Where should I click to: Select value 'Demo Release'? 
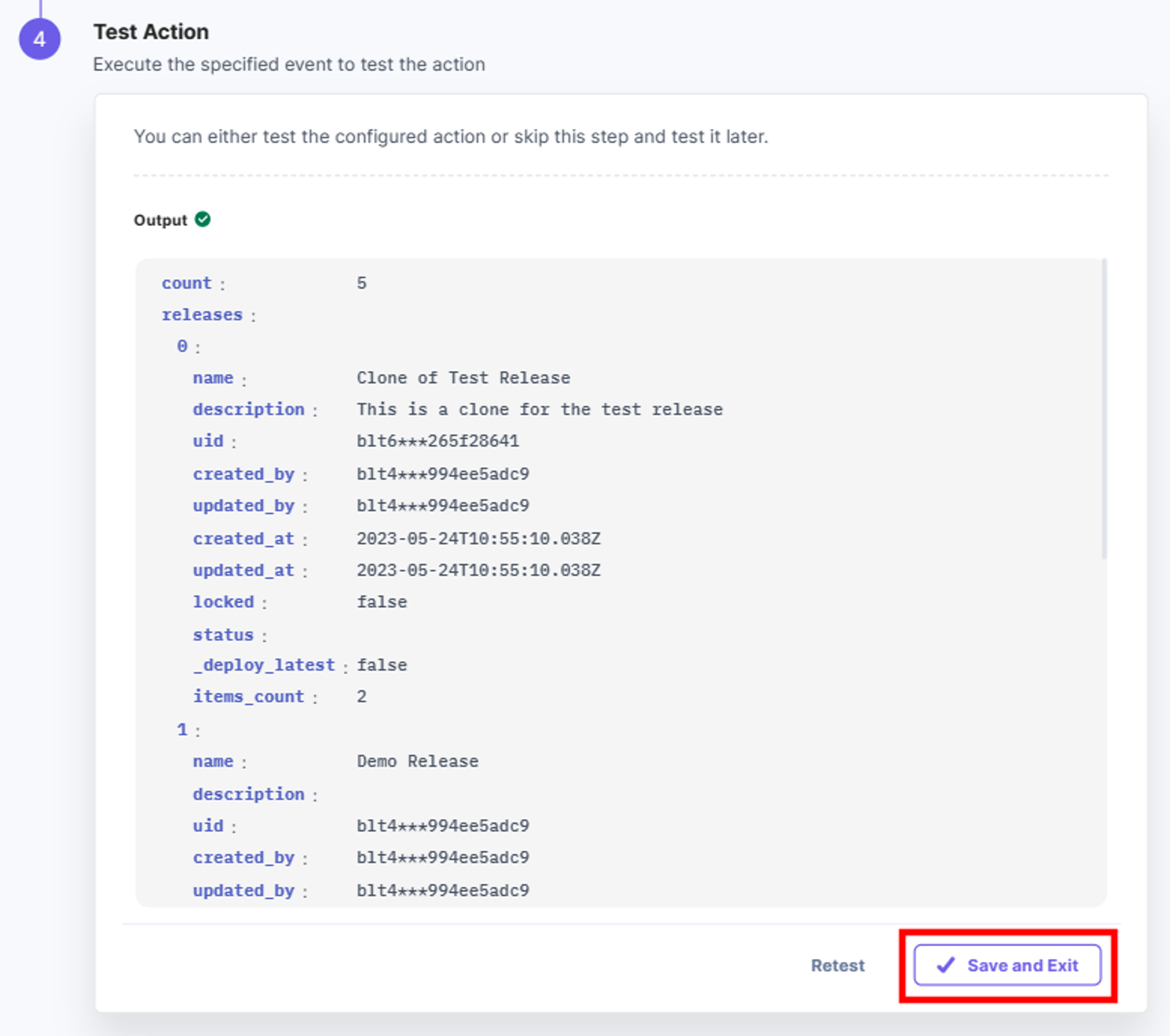click(x=417, y=761)
